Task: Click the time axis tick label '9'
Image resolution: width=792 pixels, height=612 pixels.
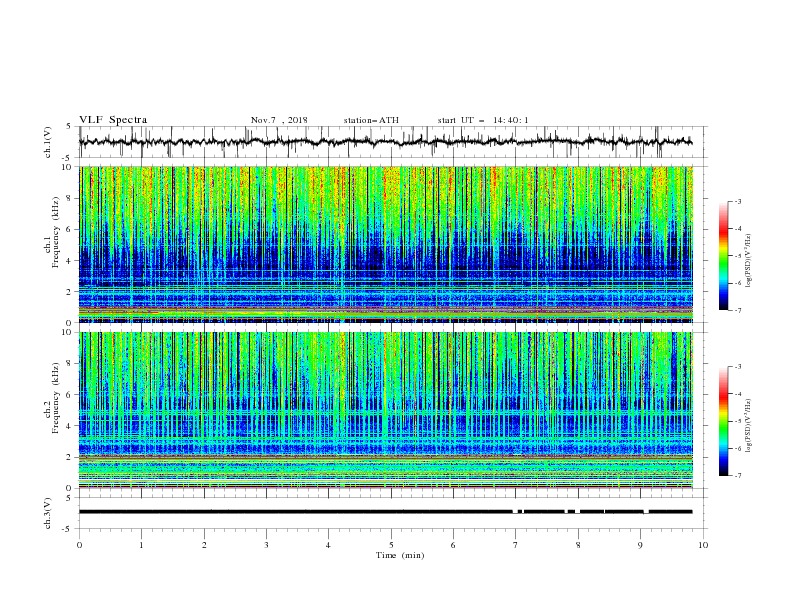Action: coord(641,545)
